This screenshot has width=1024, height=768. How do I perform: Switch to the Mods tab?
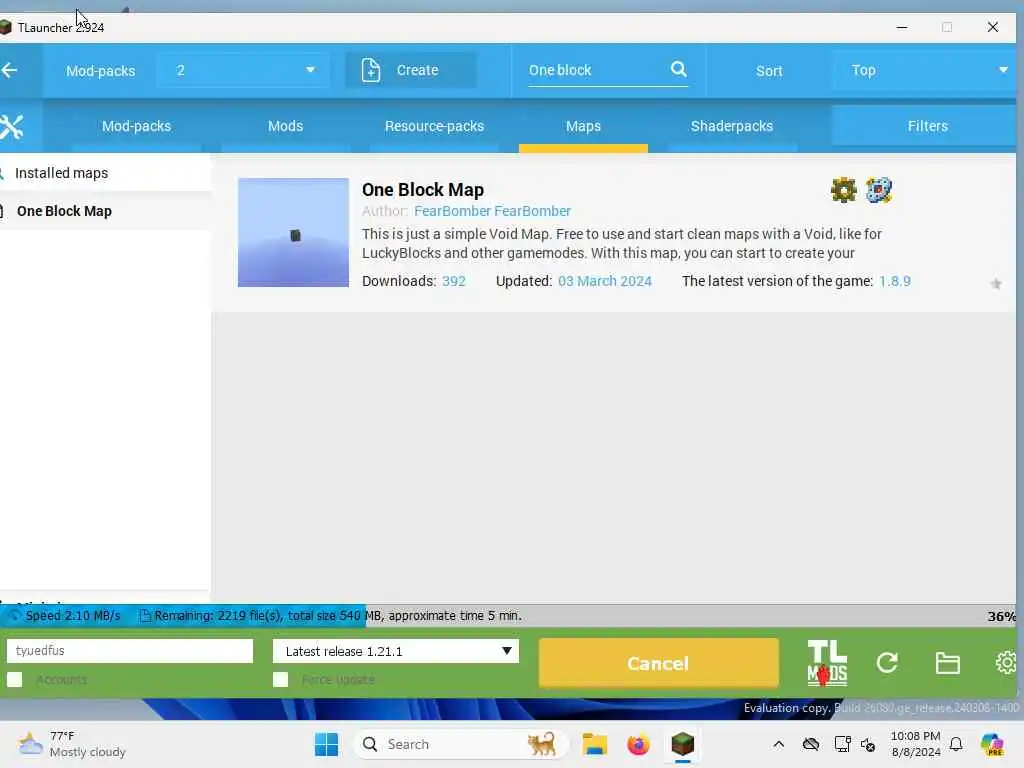click(x=285, y=126)
